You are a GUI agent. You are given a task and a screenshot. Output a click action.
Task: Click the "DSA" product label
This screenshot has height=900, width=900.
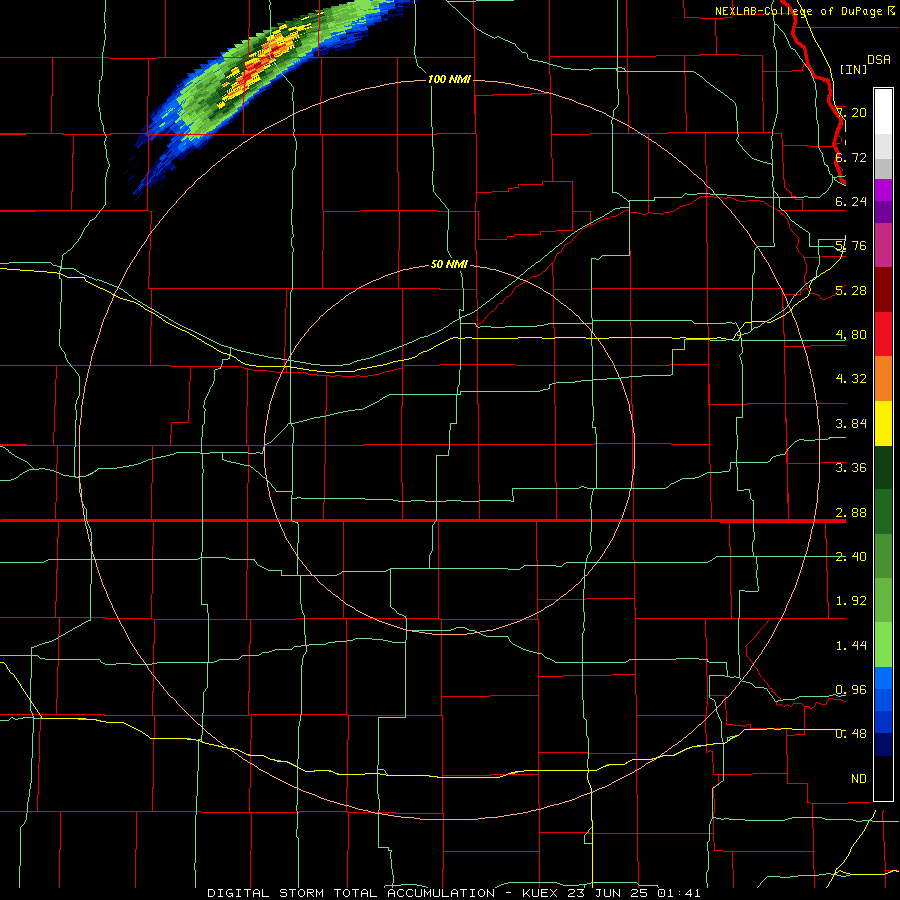point(879,60)
